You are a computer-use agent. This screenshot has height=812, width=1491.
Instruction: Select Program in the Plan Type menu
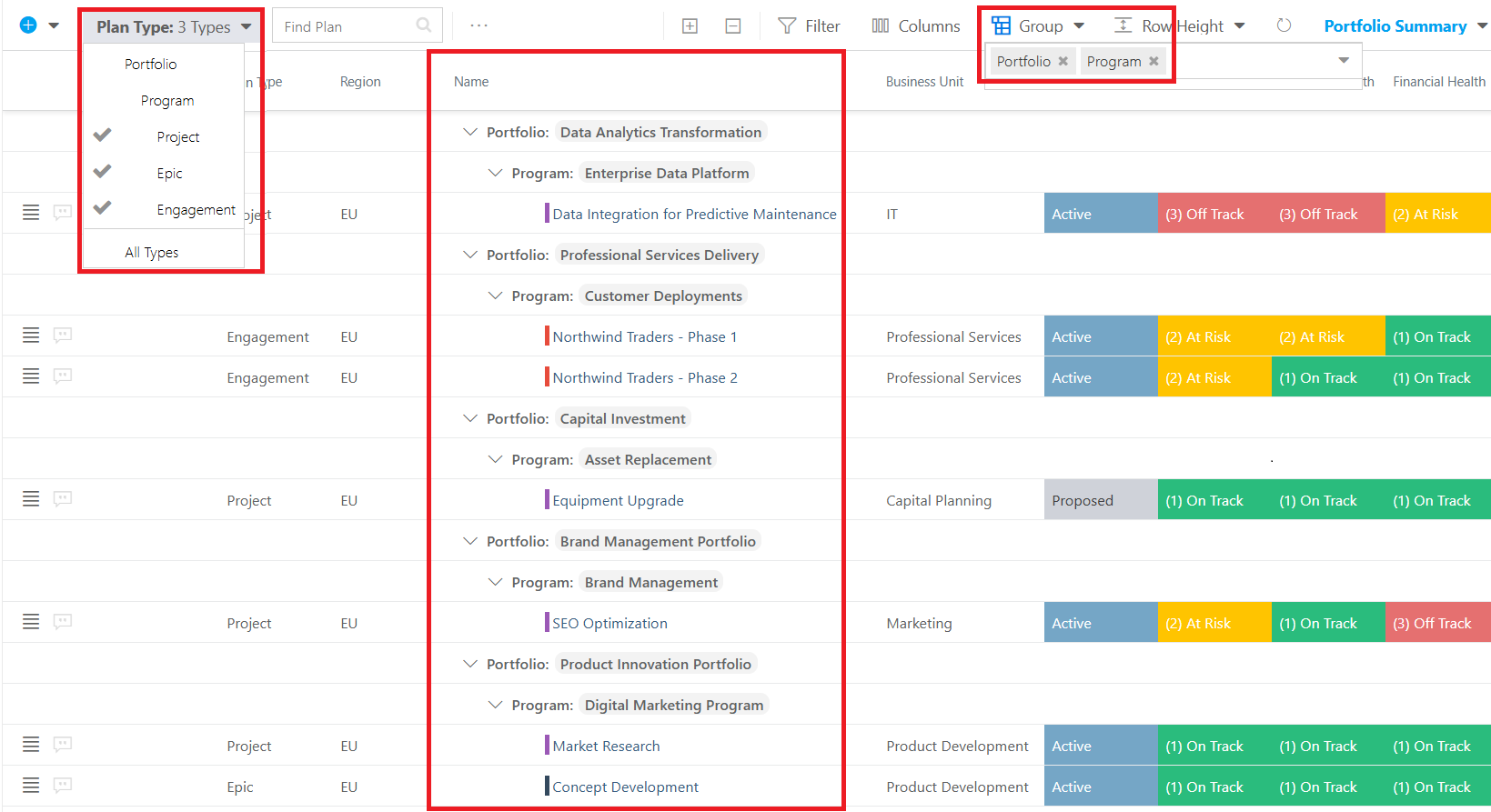coord(167,100)
